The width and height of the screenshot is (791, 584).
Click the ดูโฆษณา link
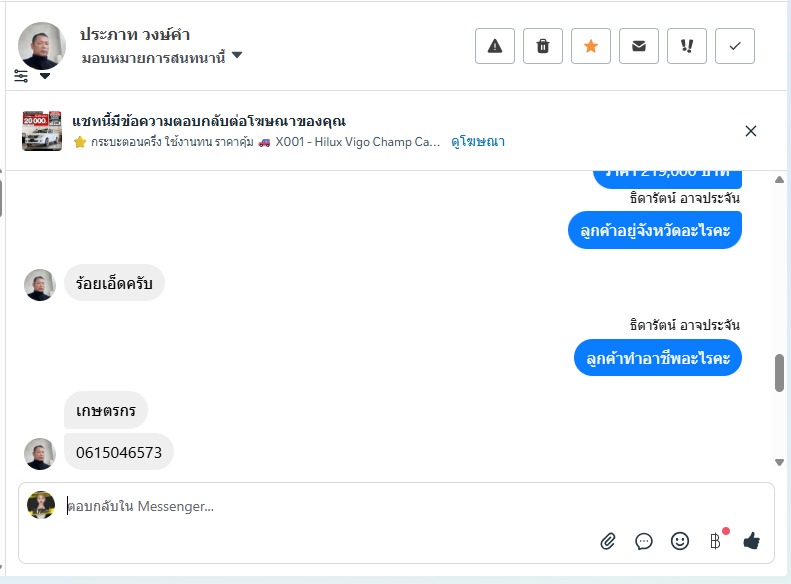(478, 142)
